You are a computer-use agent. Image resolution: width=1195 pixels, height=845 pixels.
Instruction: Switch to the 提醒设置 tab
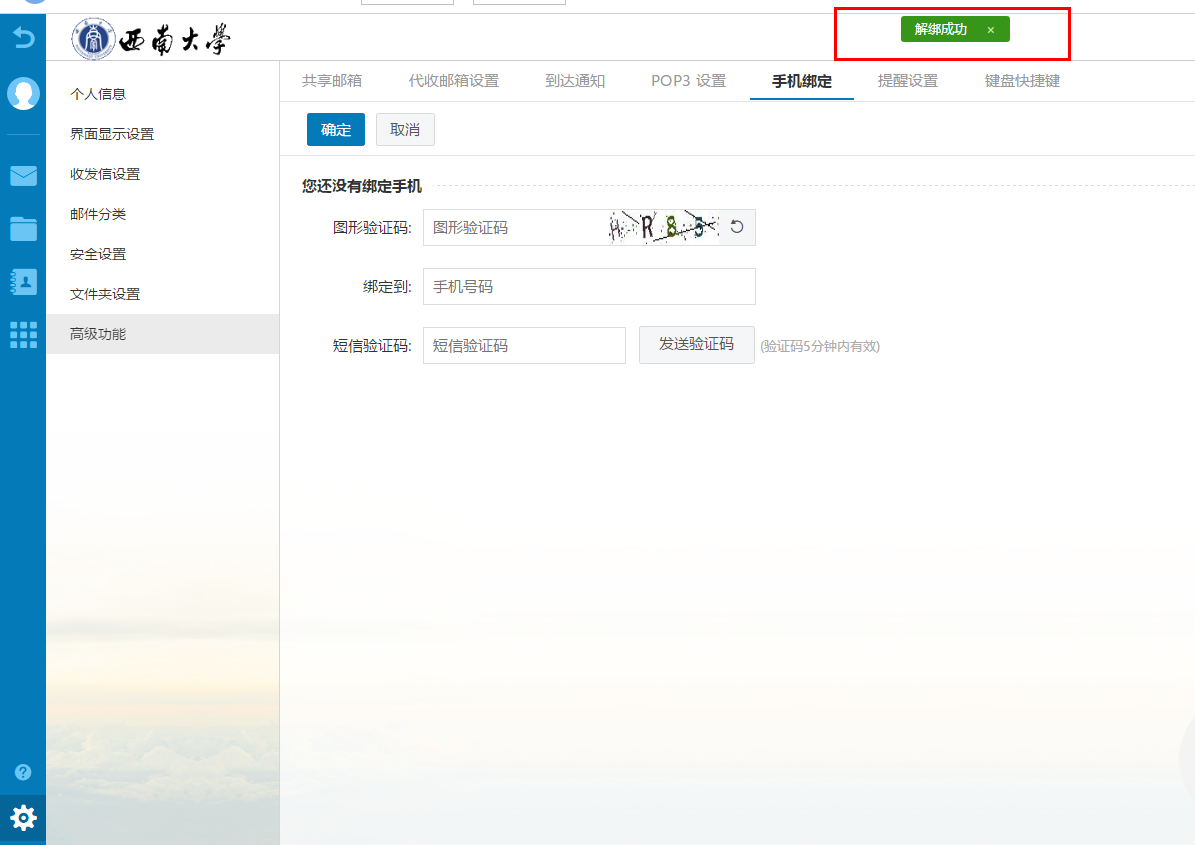908,81
